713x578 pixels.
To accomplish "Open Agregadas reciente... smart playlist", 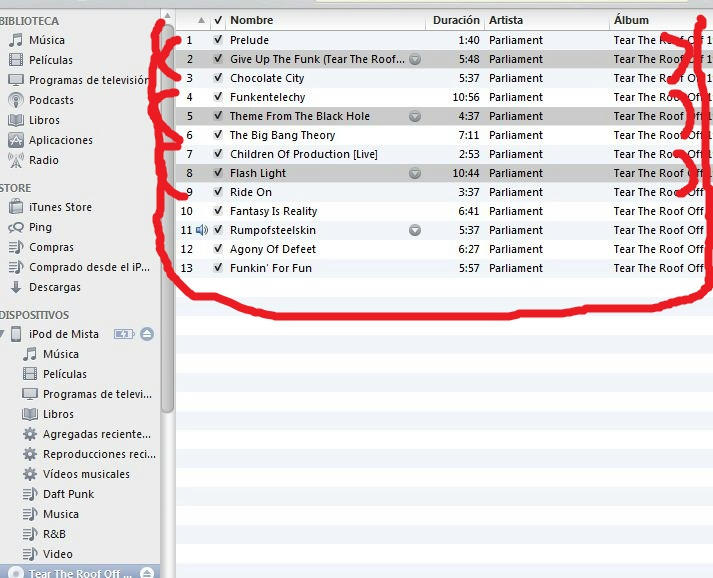I will (97, 434).
